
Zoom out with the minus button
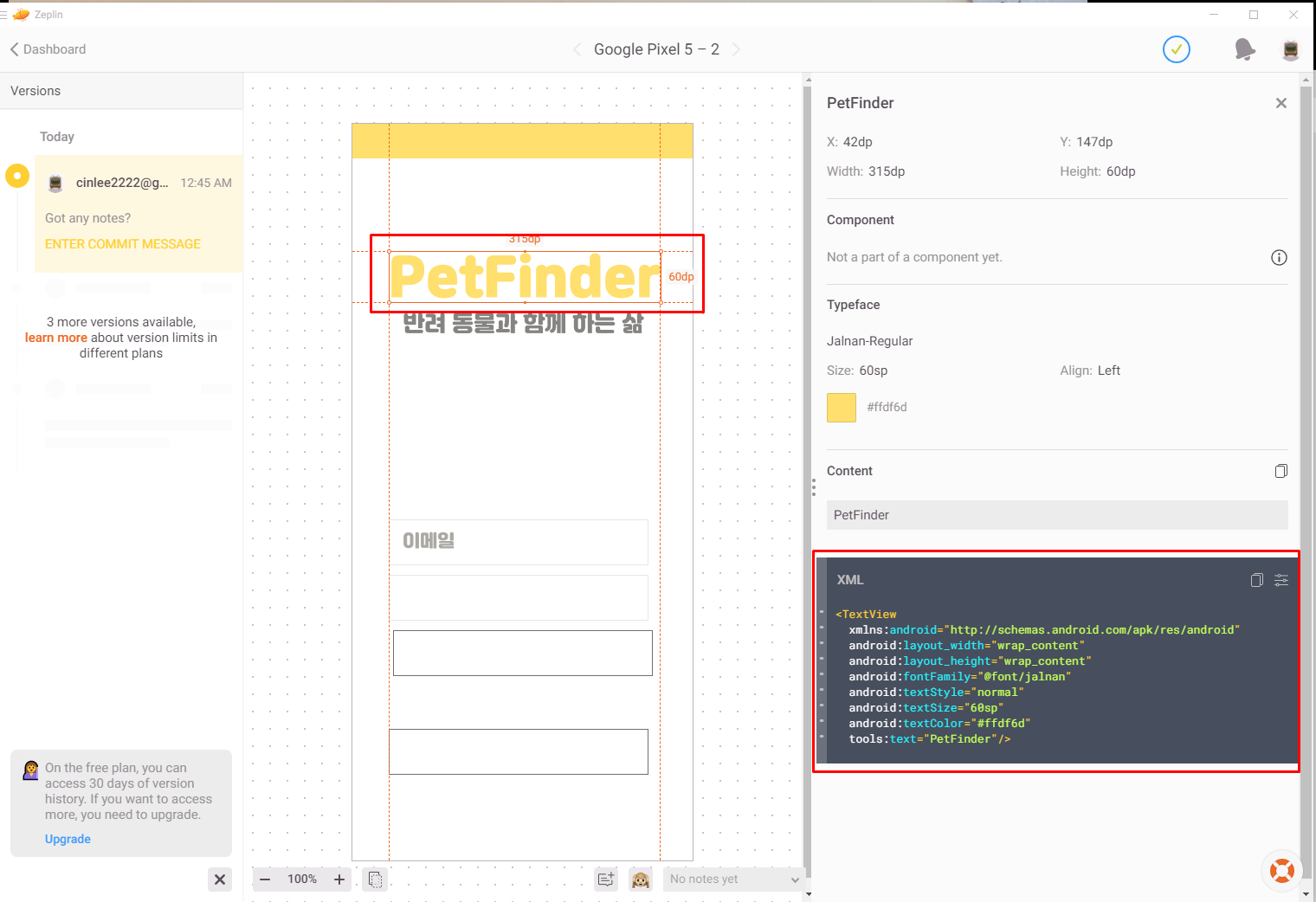pos(265,879)
